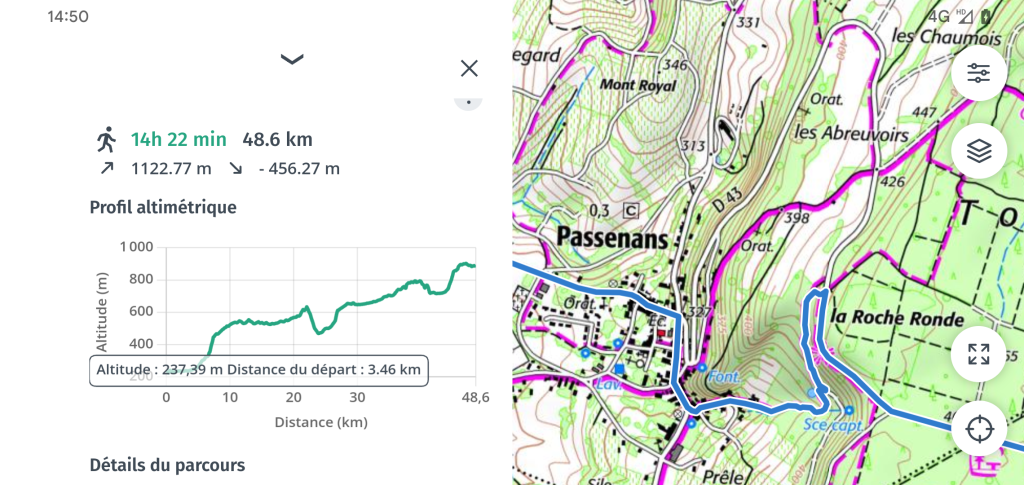The height and width of the screenshot is (485, 1024).
Task: Tap the Passenans village label on map
Action: click(x=613, y=239)
